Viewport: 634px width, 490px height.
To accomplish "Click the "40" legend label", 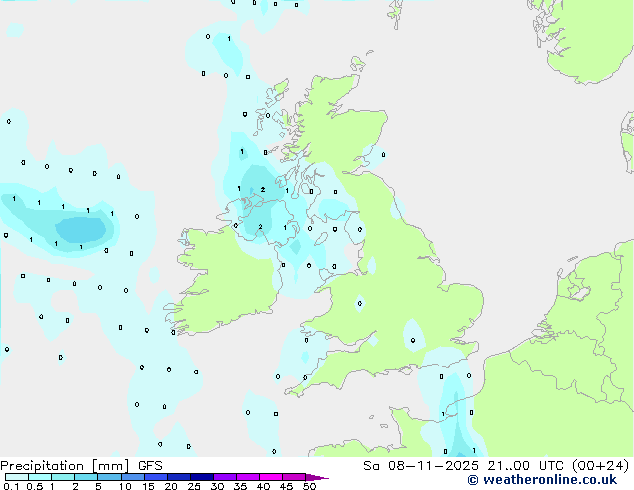I will click(263, 486).
